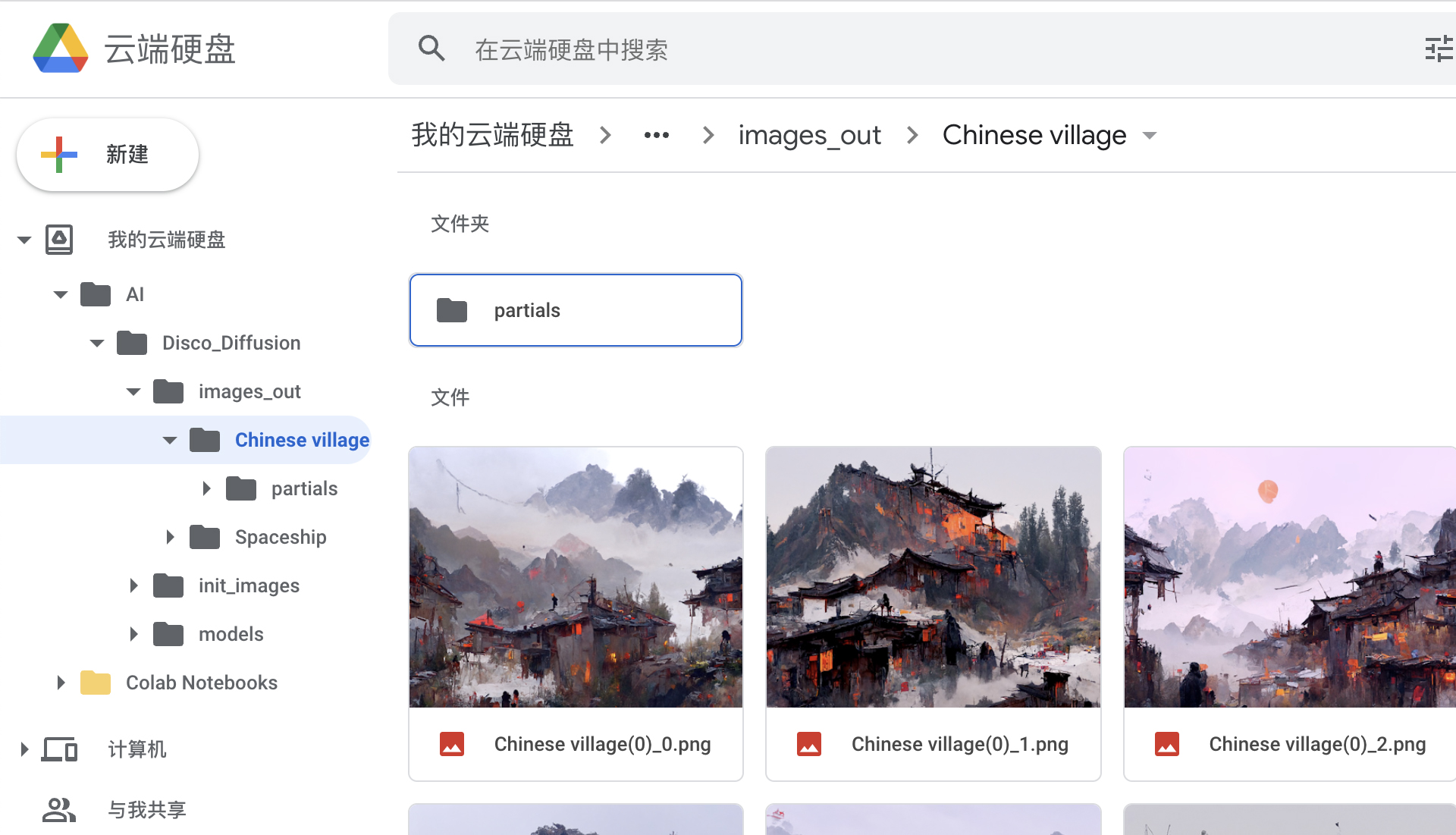Select Disco_Diffusion in the folder tree
The image size is (1456, 835).
pyautogui.click(x=231, y=343)
